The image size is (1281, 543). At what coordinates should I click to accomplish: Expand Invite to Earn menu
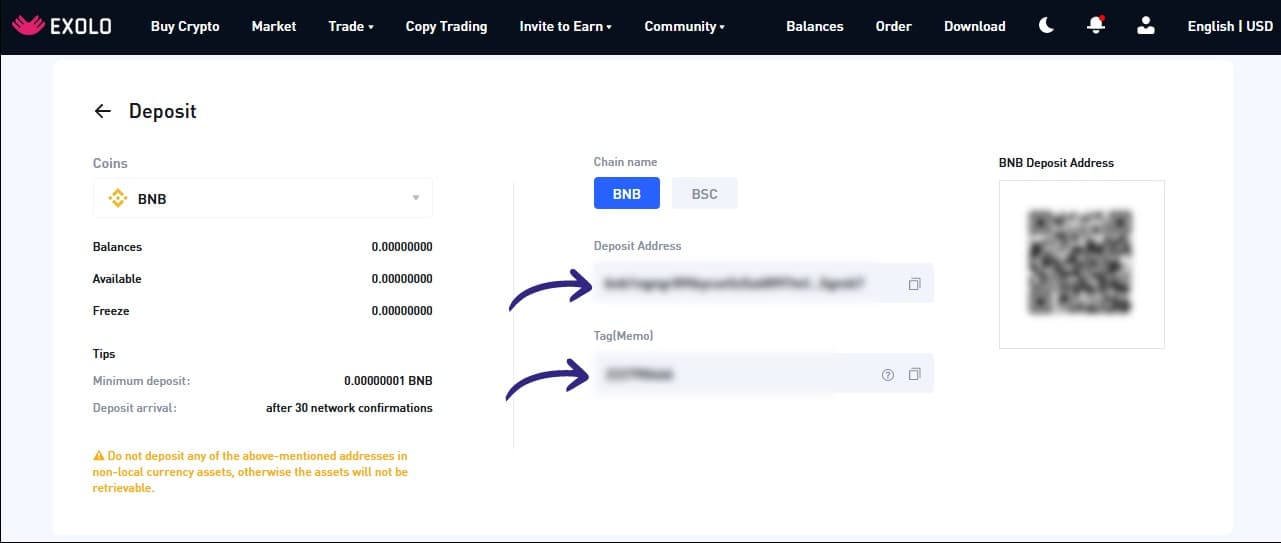[566, 26]
